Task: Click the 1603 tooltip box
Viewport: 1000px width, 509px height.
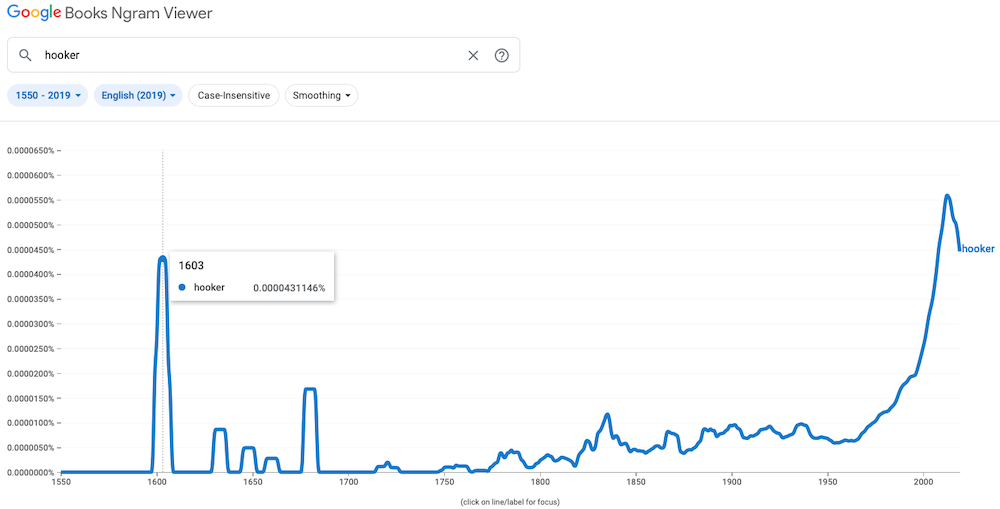Action: tap(252, 276)
